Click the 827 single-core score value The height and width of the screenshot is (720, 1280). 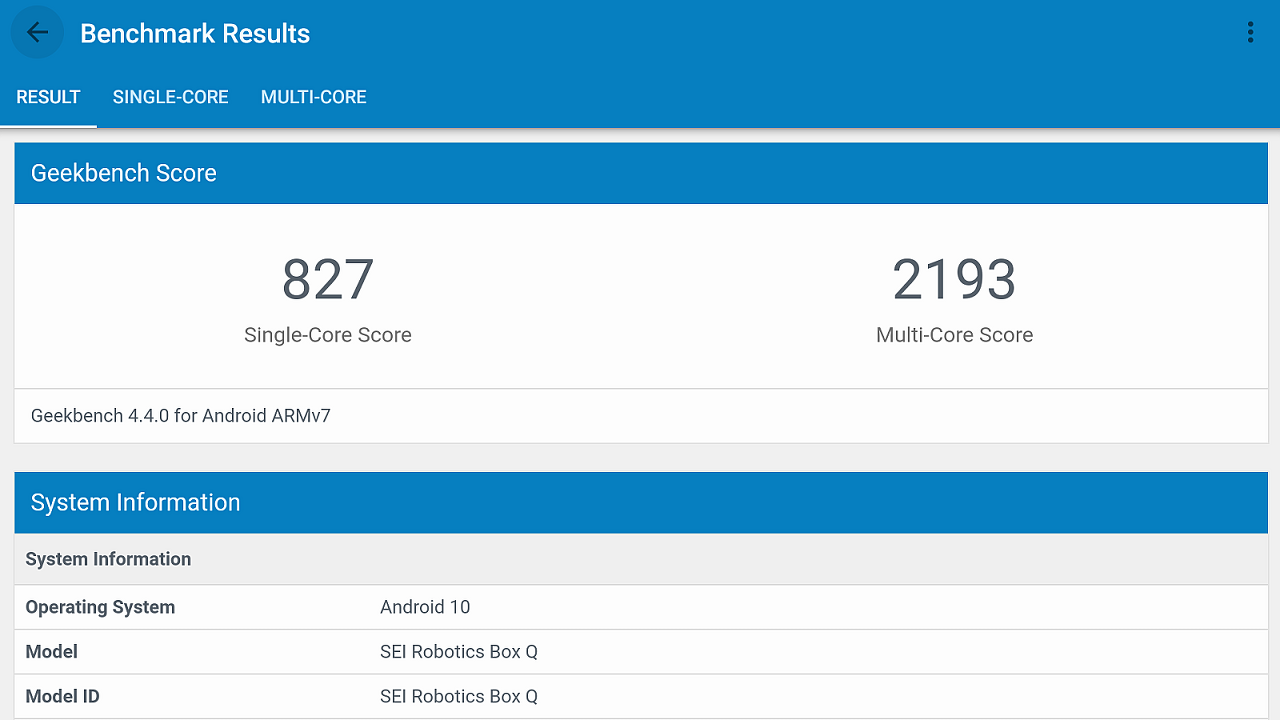pyautogui.click(x=328, y=280)
